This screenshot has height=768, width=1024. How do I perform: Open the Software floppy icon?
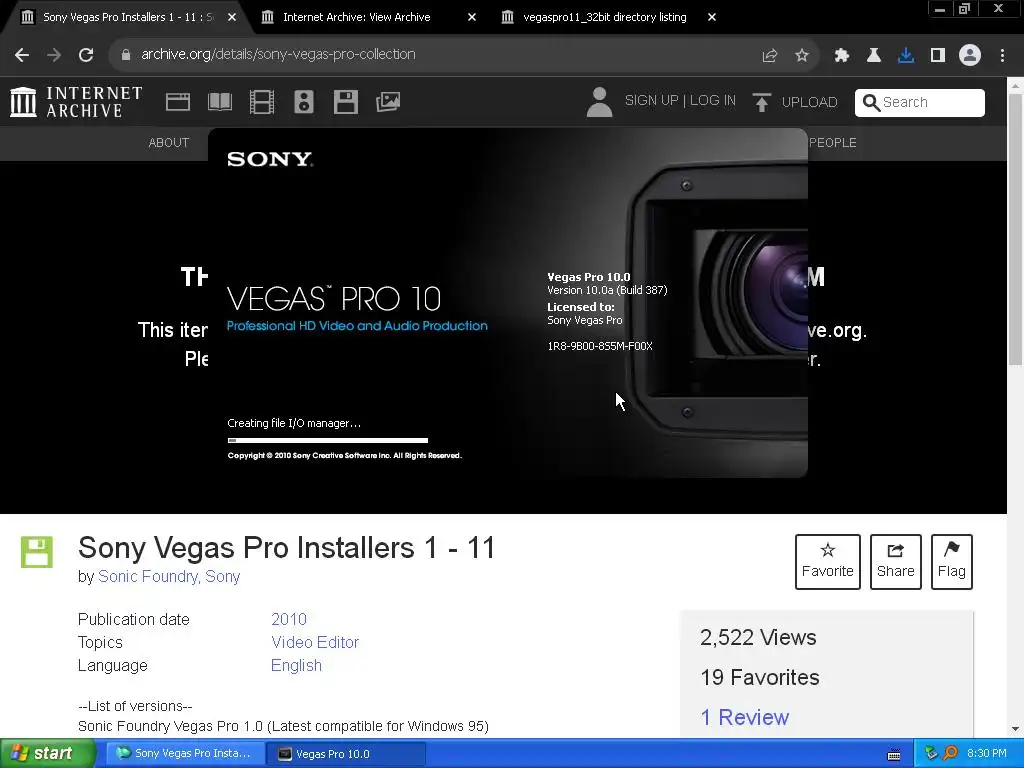point(345,102)
